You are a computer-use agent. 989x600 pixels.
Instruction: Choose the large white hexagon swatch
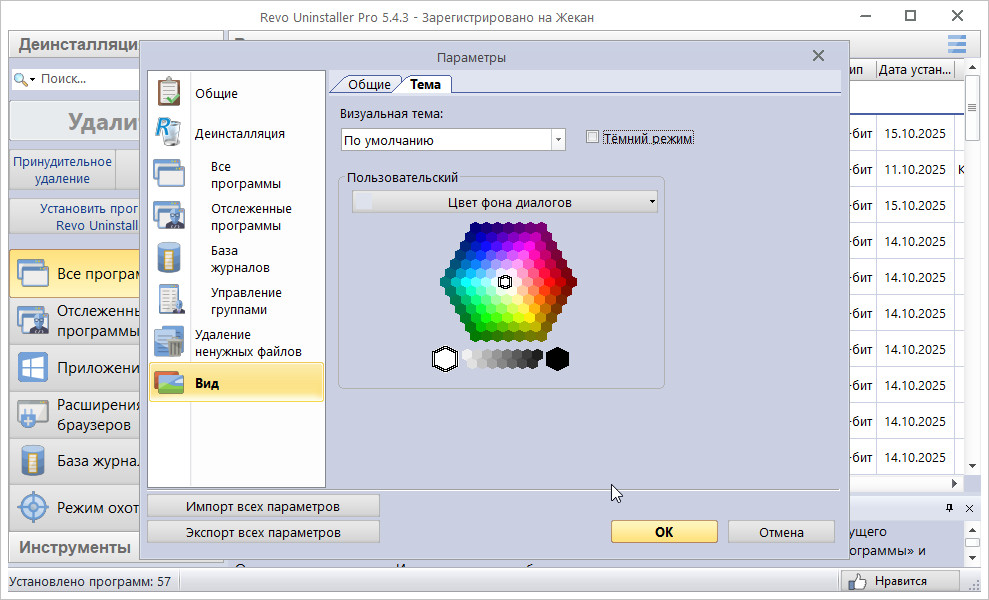click(444, 359)
